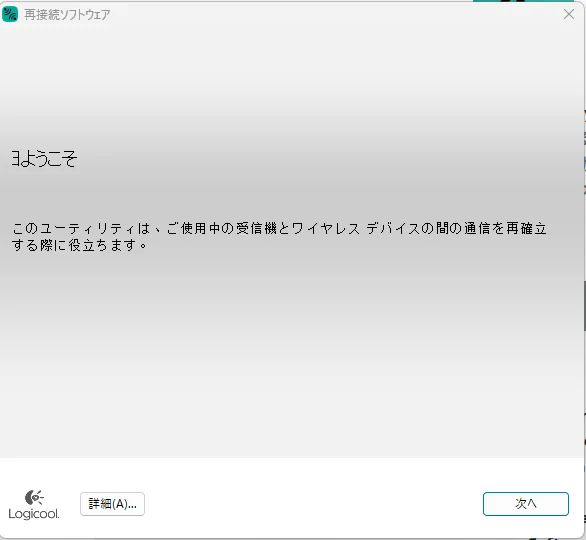Proceed by clicking the 次へ button
The height and width of the screenshot is (540, 586).
526,504
